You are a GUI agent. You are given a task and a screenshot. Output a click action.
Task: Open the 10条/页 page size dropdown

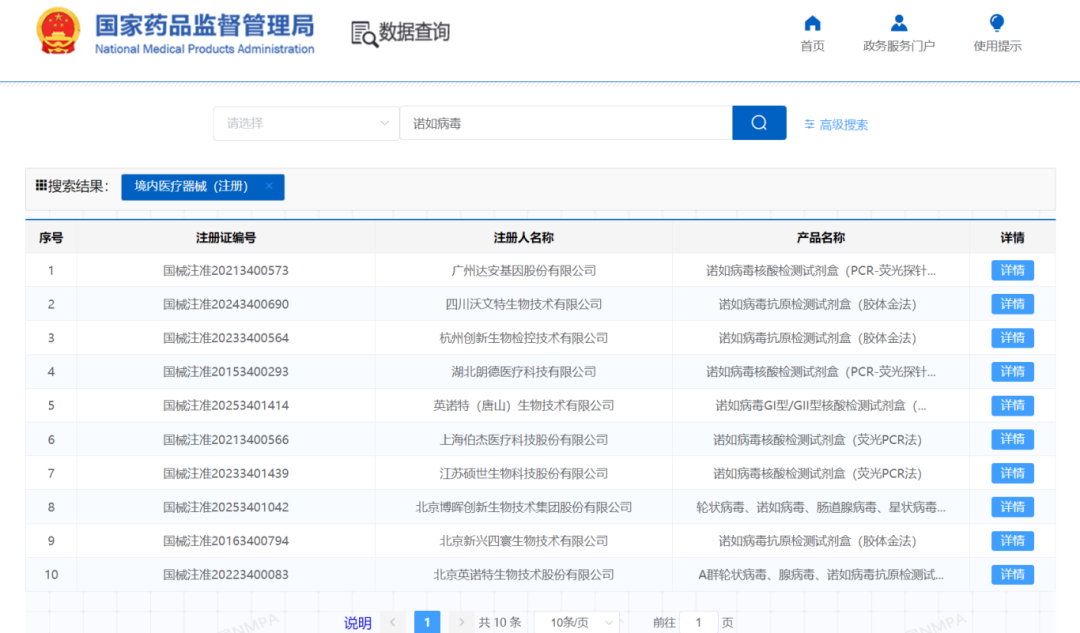pyautogui.click(x=577, y=622)
